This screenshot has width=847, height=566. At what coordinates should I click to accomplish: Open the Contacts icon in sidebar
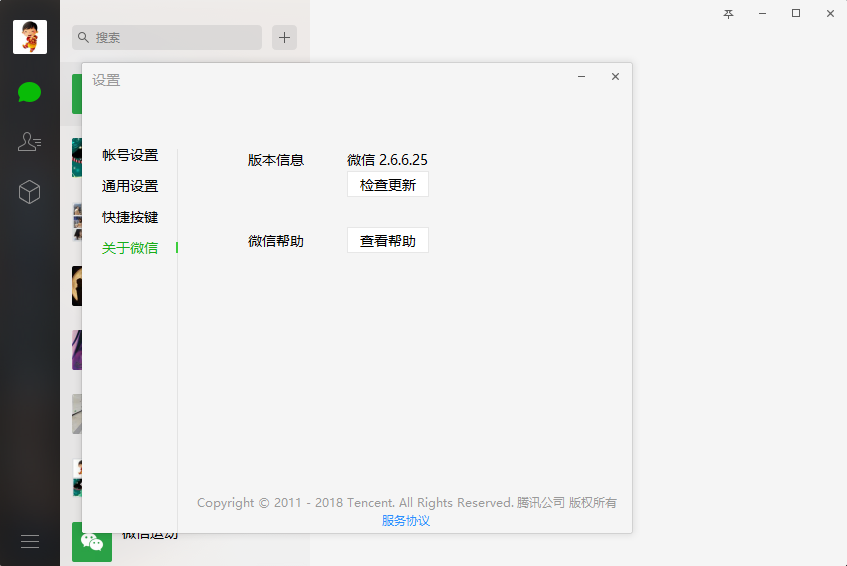[29, 142]
